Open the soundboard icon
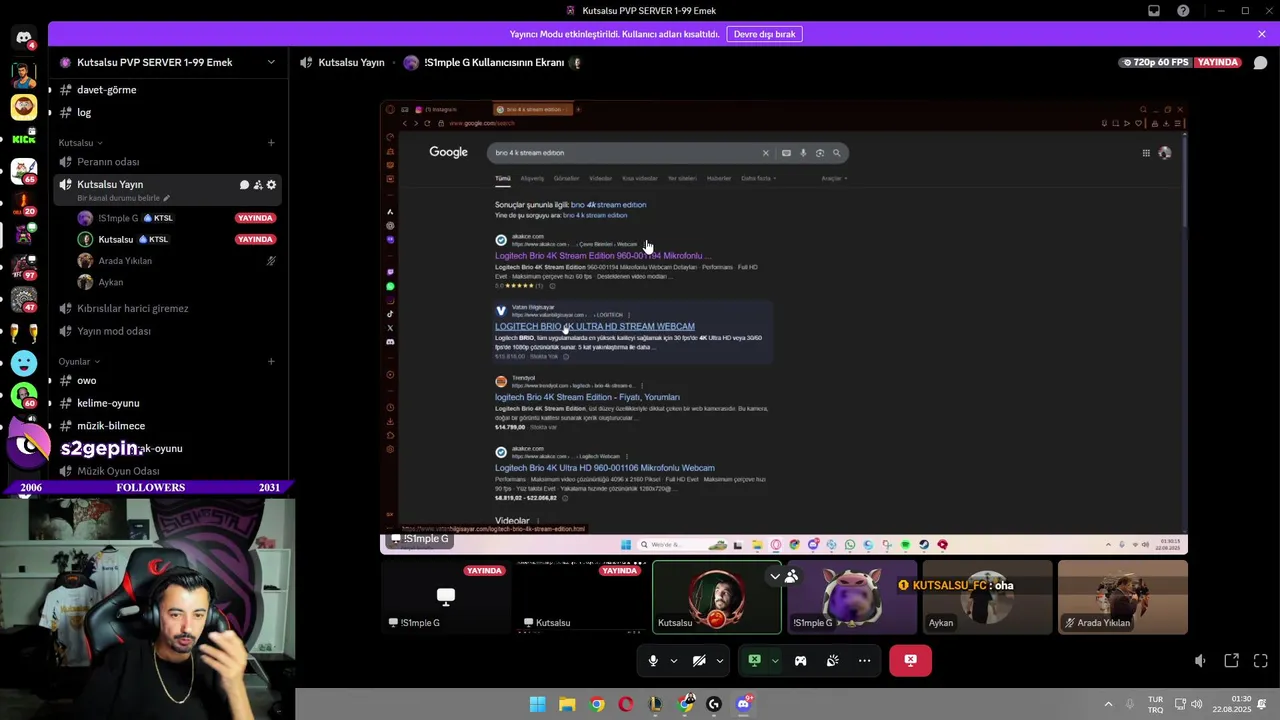This screenshot has width=1280, height=720. [832, 660]
